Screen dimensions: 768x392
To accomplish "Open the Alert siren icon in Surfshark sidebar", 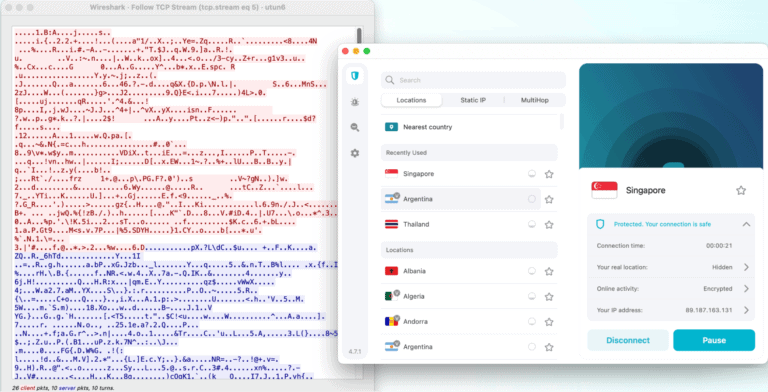I will (355, 102).
